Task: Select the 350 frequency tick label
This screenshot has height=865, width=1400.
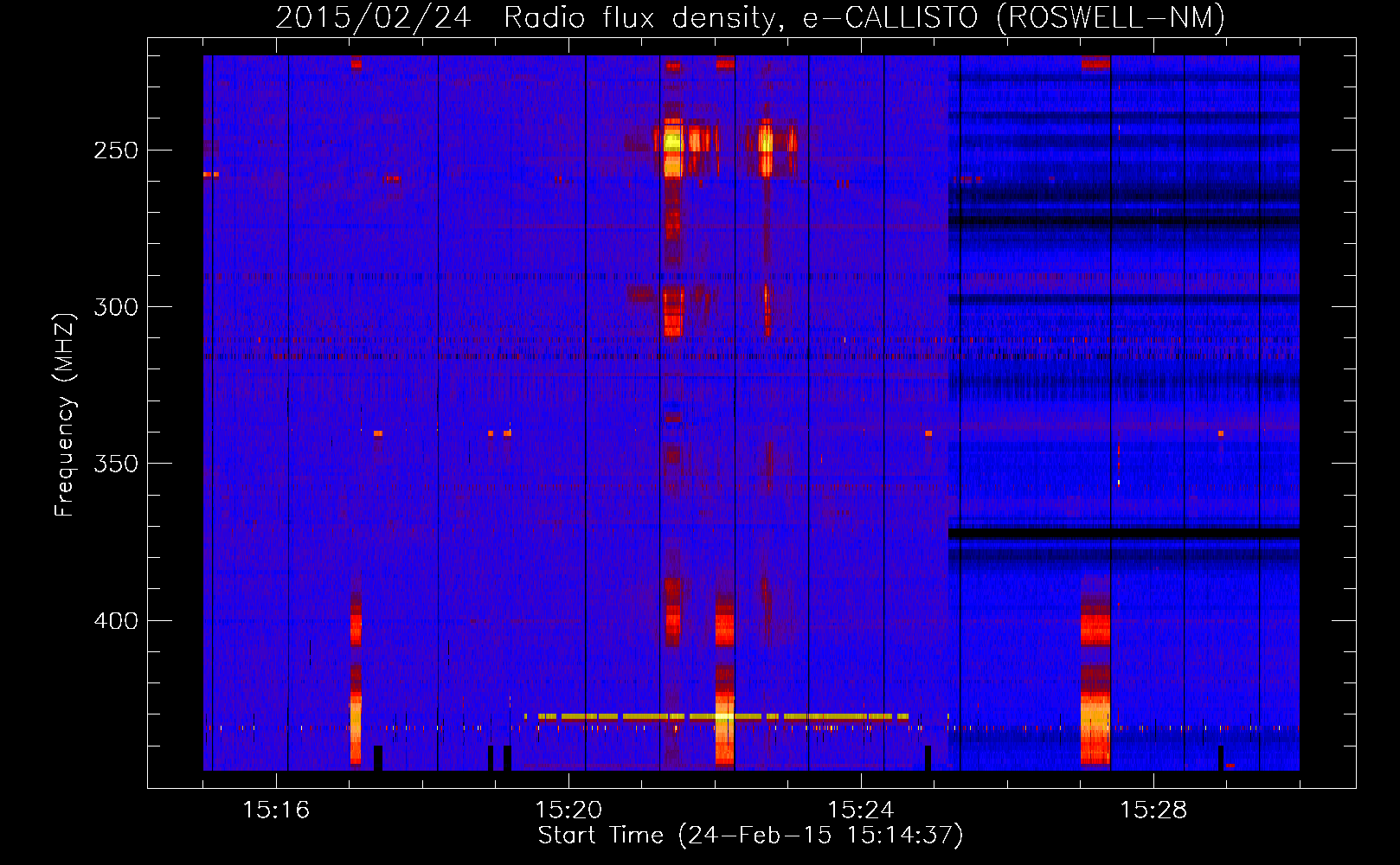Action: tap(116, 464)
